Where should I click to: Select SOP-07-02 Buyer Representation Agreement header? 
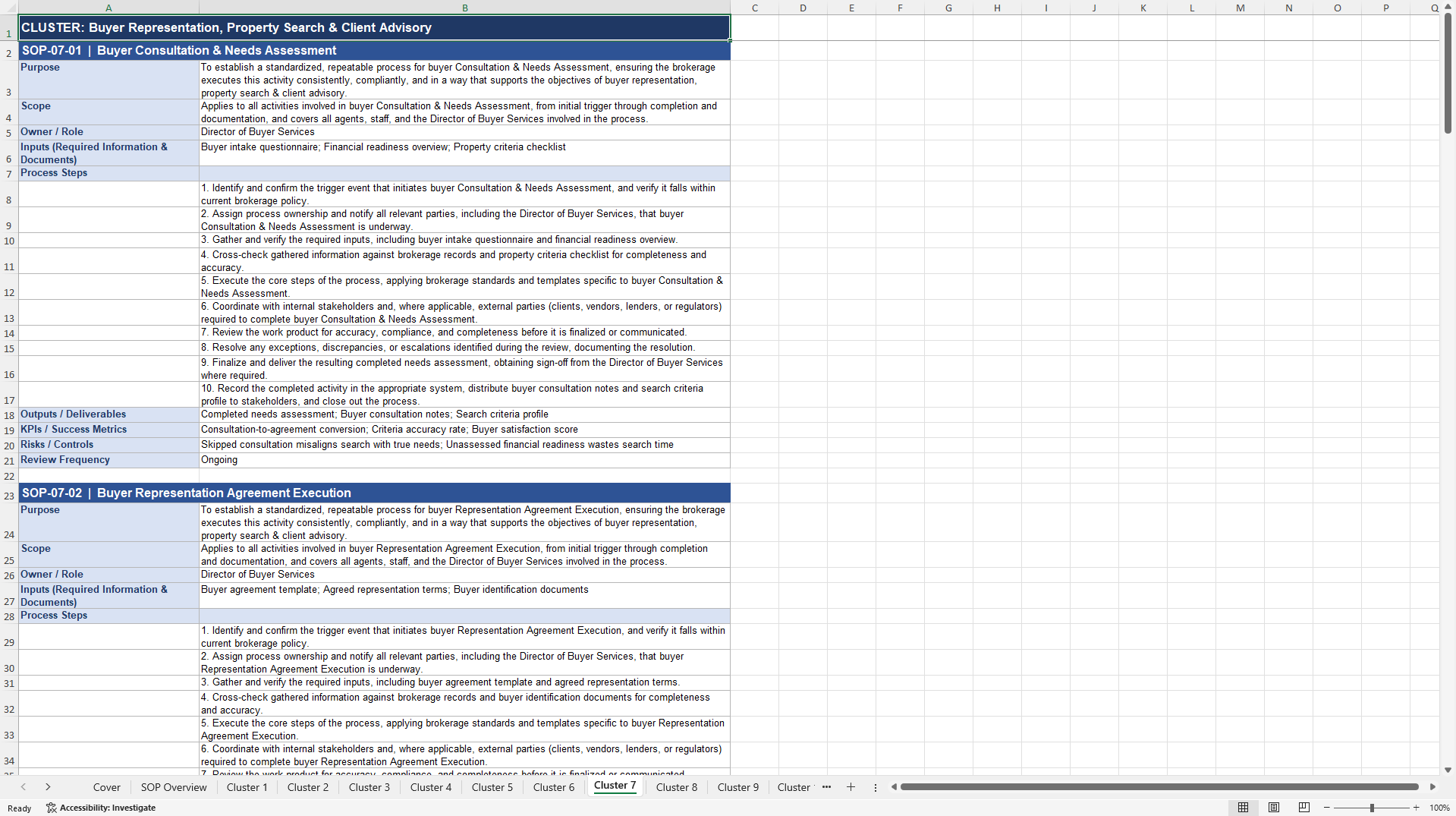coord(374,493)
